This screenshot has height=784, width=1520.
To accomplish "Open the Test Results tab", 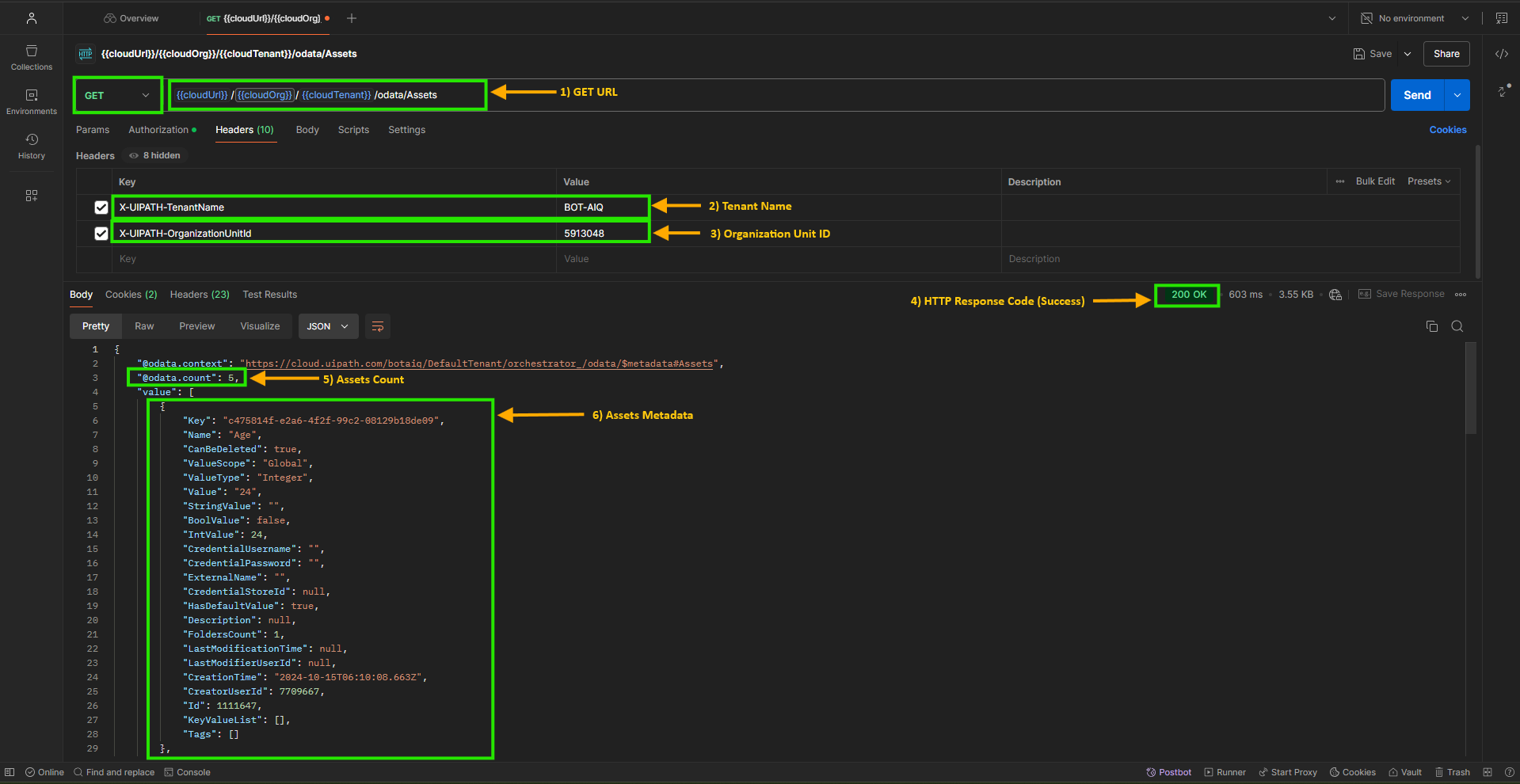I will (x=270, y=295).
